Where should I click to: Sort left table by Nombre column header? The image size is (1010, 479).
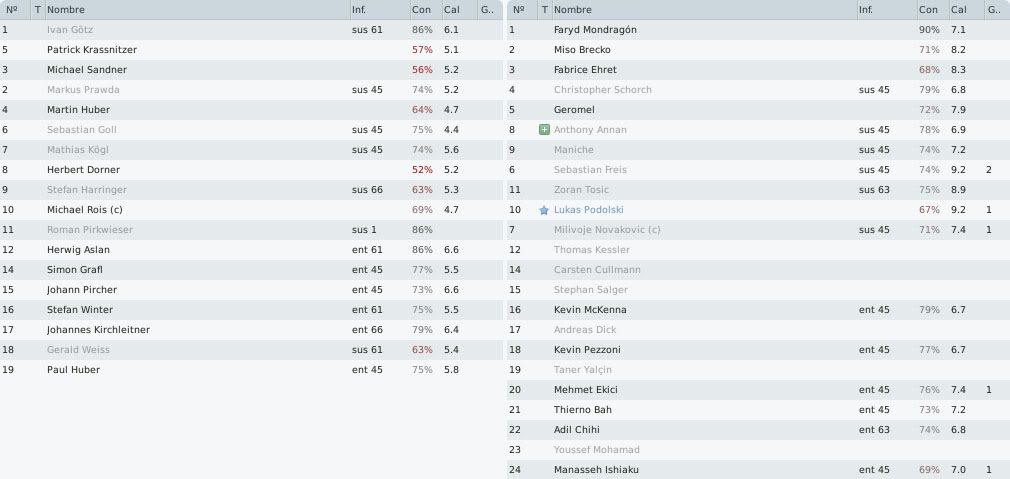click(197, 10)
